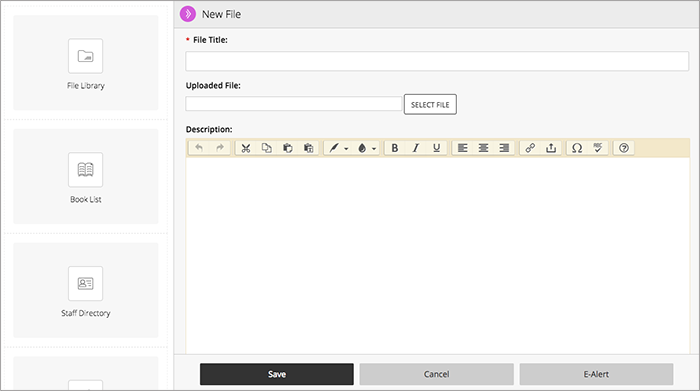Run spell check icon
The height and width of the screenshot is (391, 700).
598,148
